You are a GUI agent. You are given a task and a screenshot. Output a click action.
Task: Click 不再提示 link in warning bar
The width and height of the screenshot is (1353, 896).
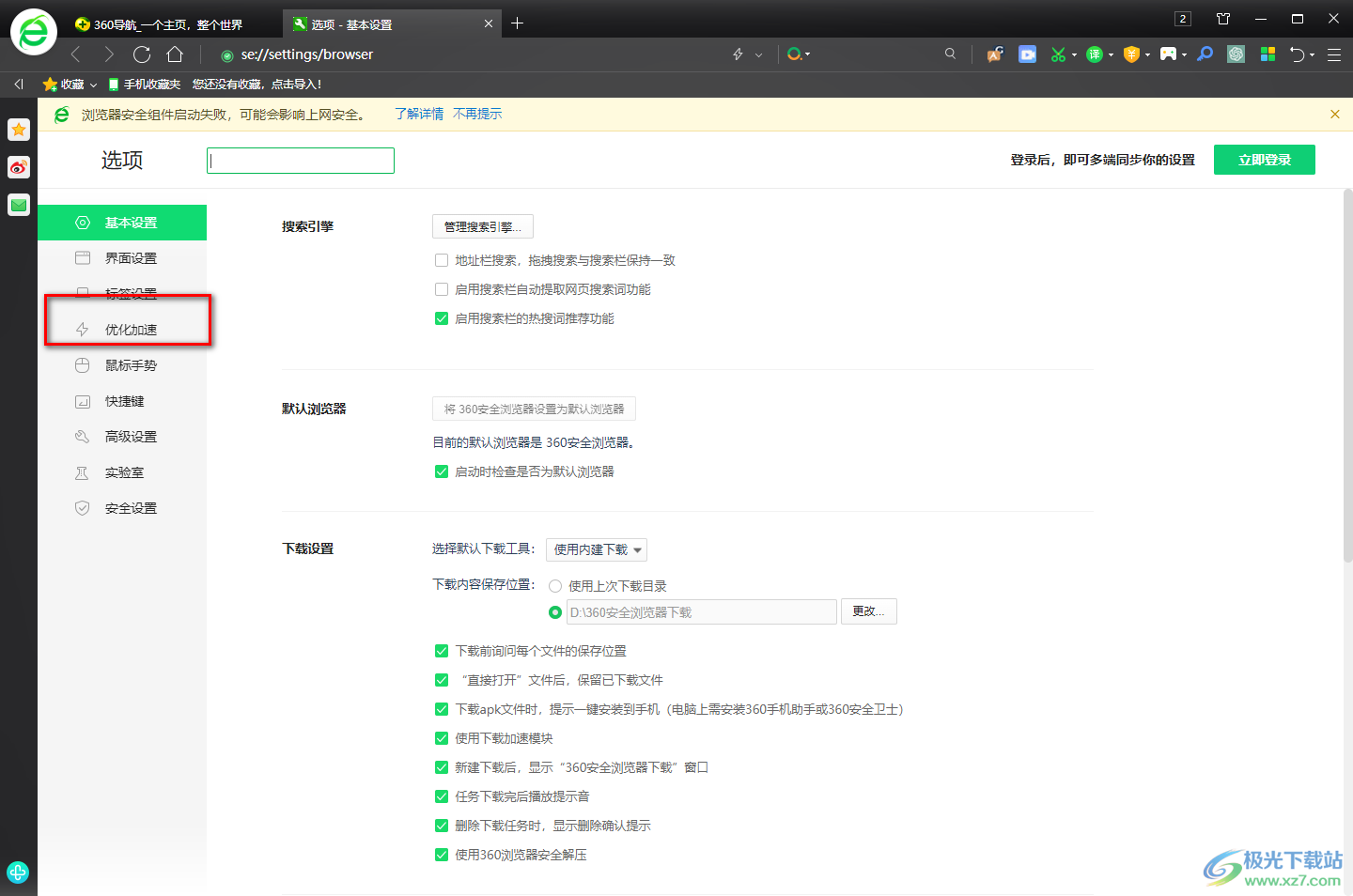click(x=477, y=114)
